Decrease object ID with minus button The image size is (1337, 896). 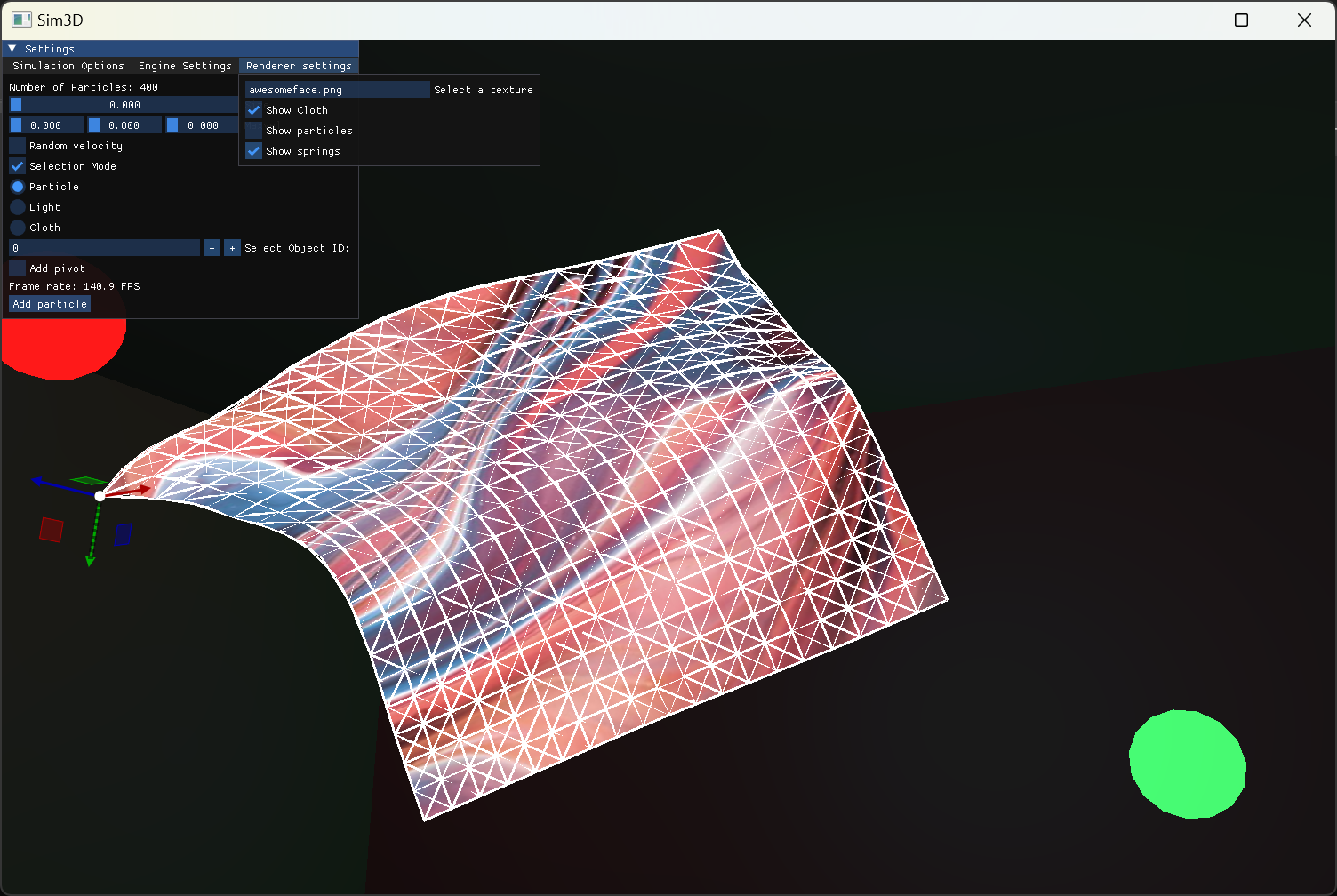click(x=212, y=248)
